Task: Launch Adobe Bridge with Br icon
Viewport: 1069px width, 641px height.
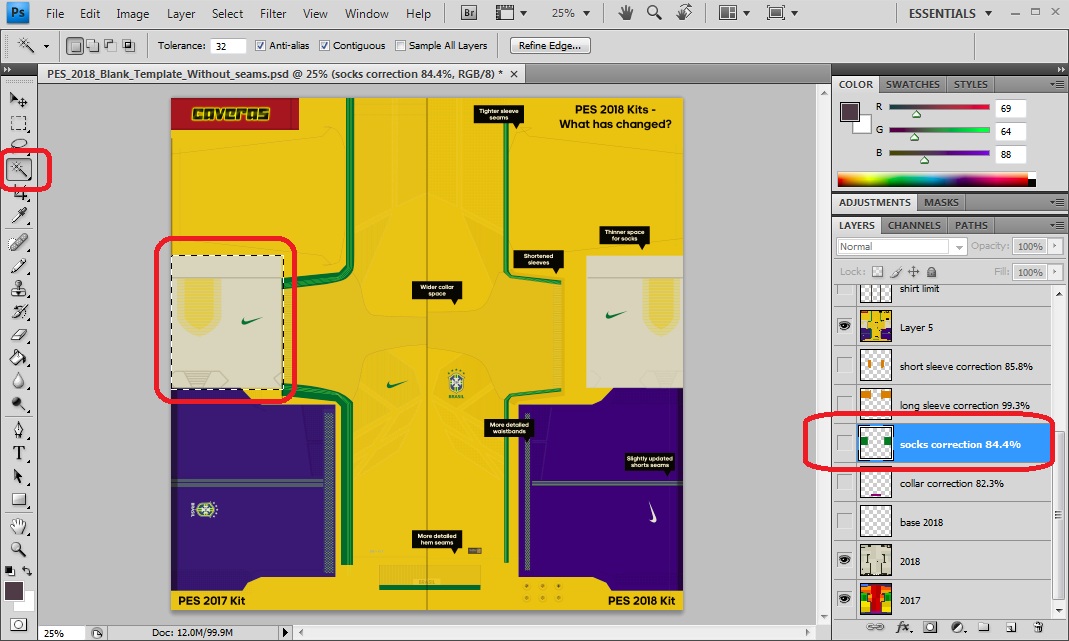Action: [468, 13]
